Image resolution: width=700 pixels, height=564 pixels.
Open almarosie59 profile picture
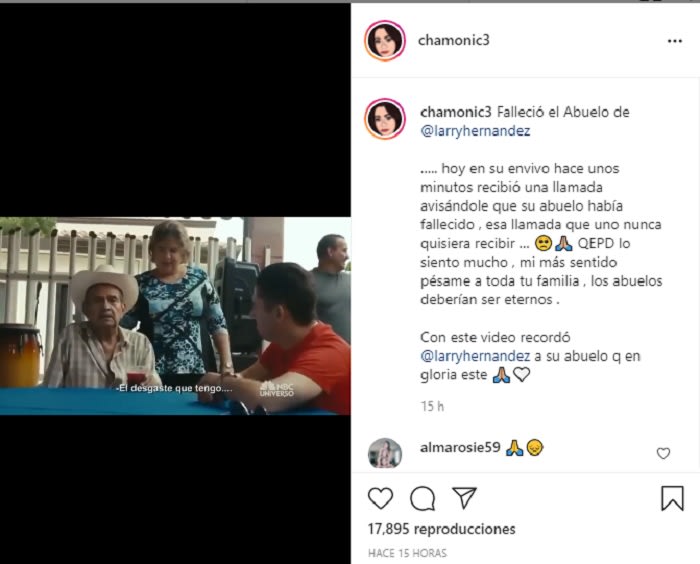pos(385,453)
